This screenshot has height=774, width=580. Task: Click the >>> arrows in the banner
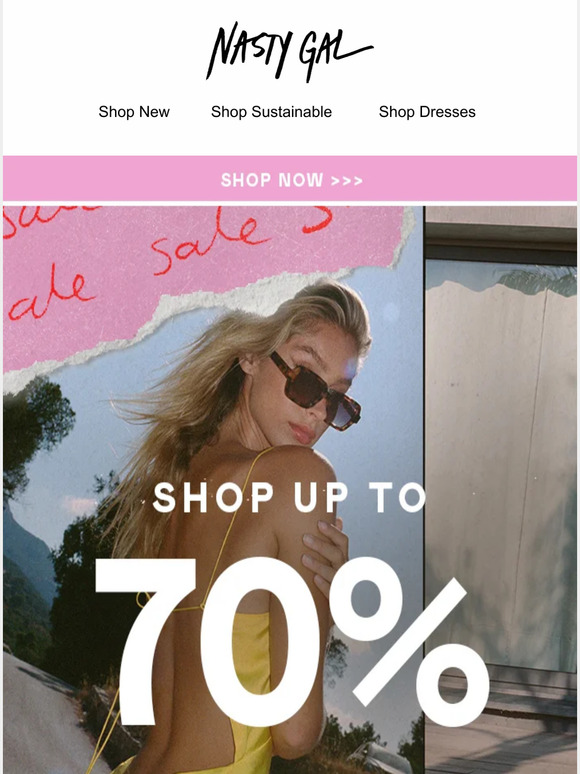click(347, 181)
